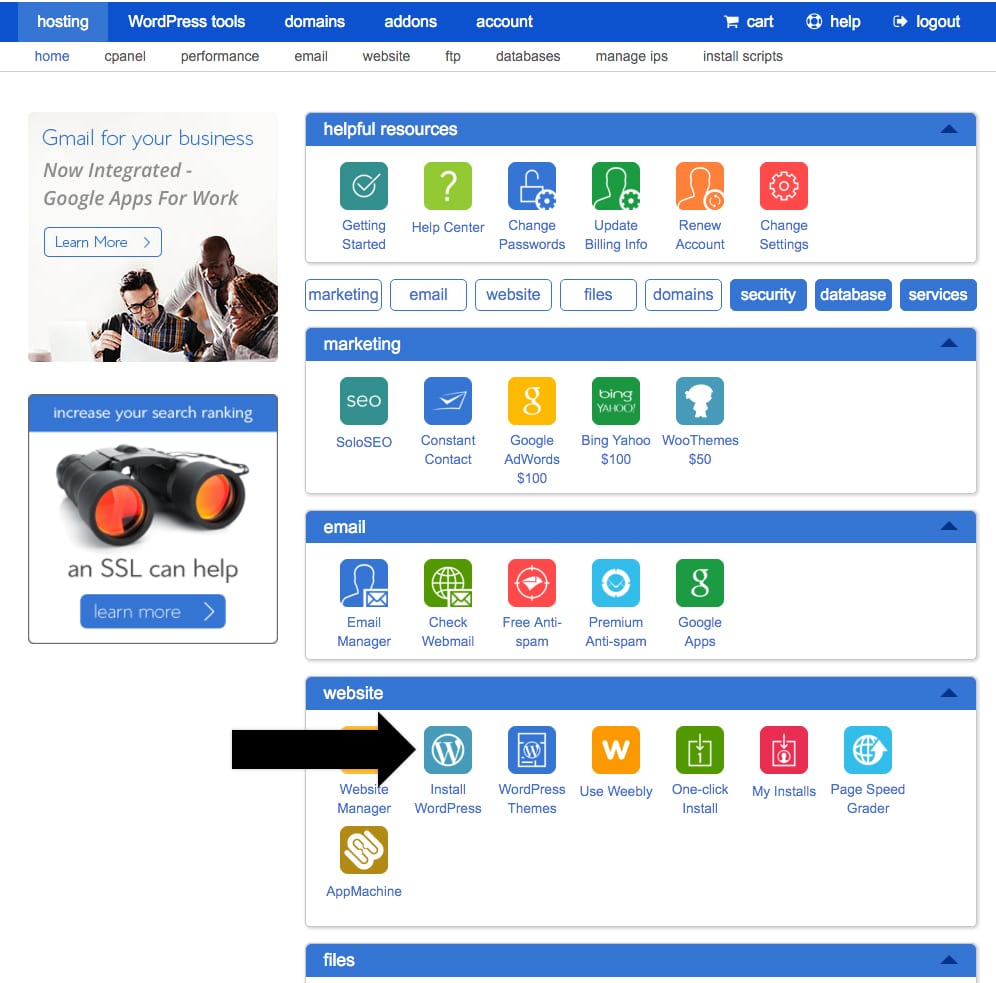The image size is (996, 983).
Task: Open Change Settings gear icon
Action: pos(784,185)
